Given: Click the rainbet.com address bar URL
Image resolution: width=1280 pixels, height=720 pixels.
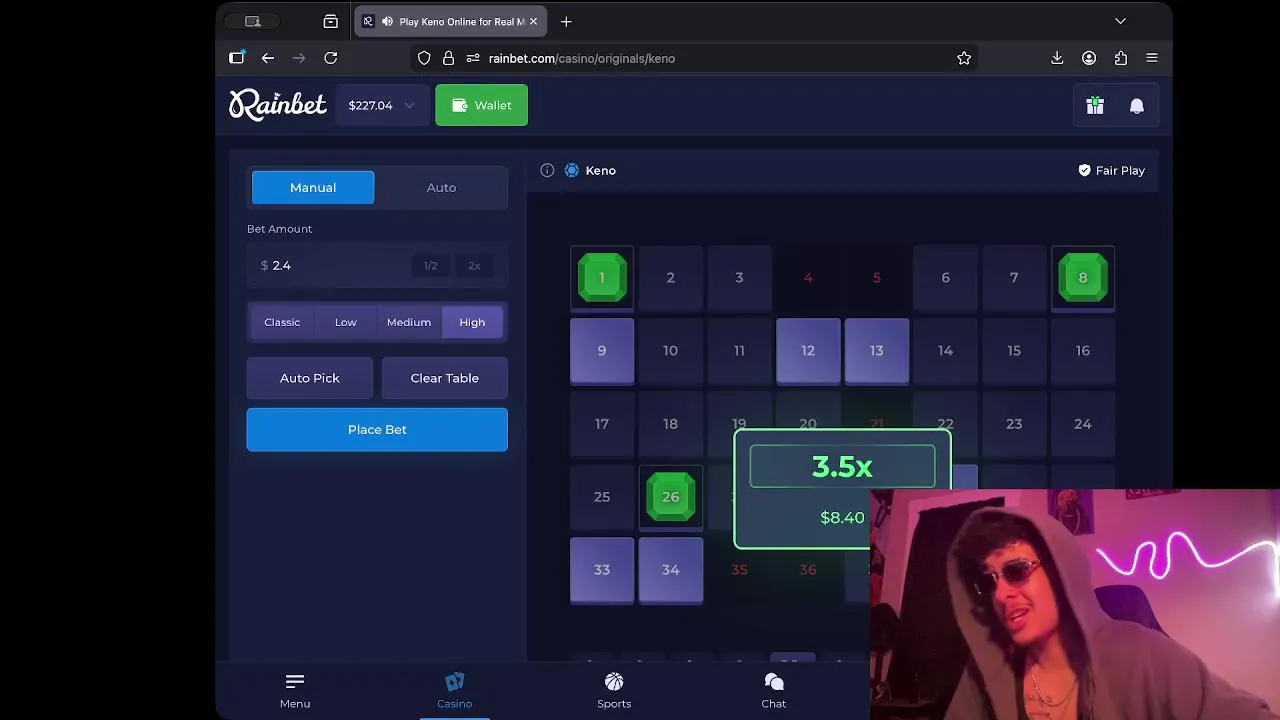Looking at the screenshot, I should [x=582, y=58].
